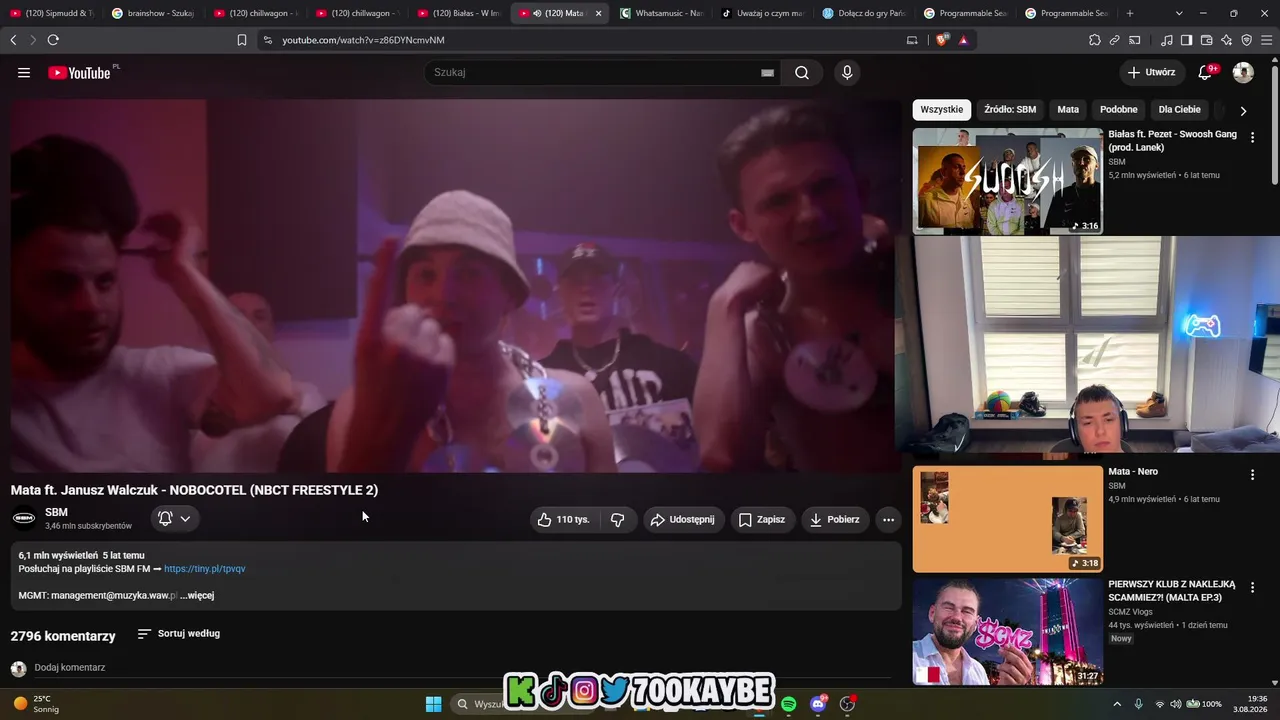Click the "Utwórz" create button
The width and height of the screenshot is (1280, 720).
click(x=1152, y=72)
